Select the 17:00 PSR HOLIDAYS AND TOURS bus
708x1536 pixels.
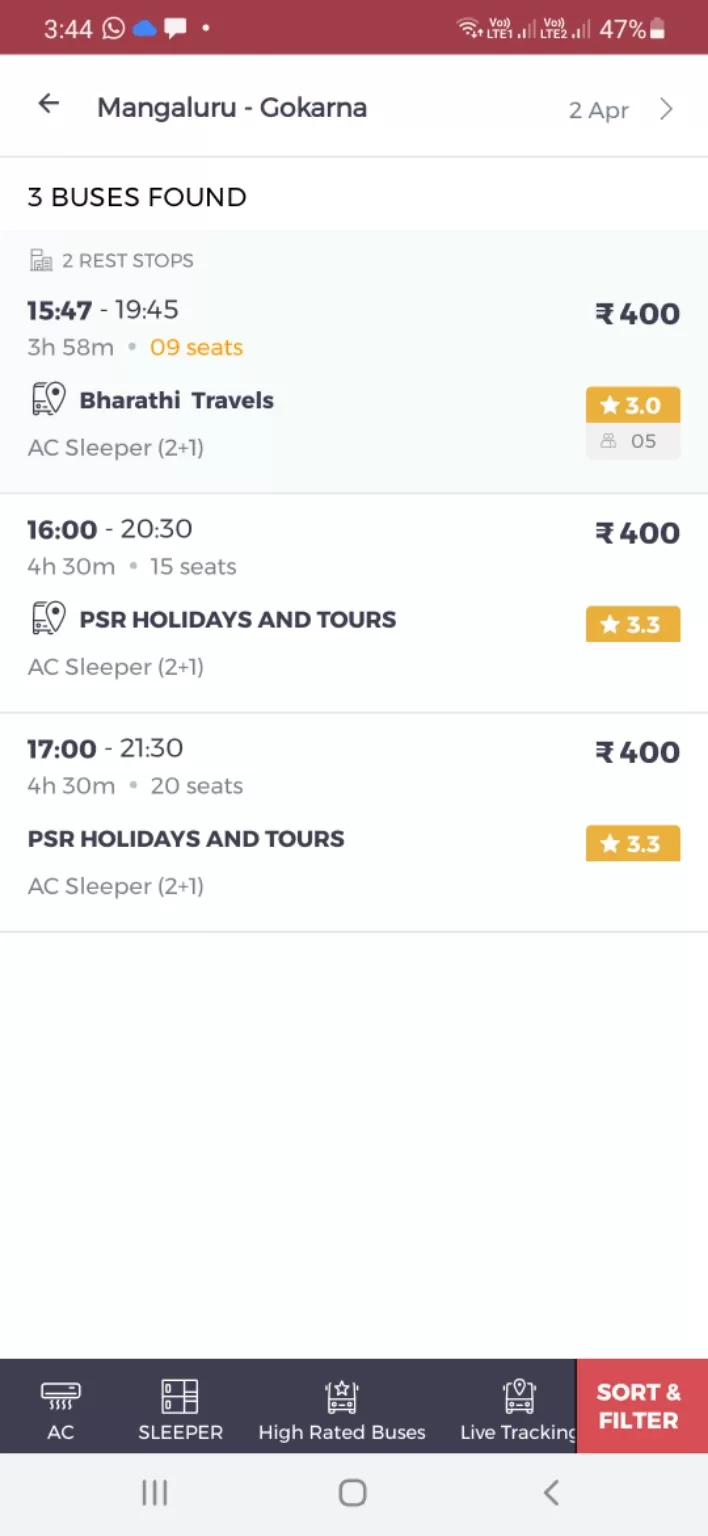[354, 823]
